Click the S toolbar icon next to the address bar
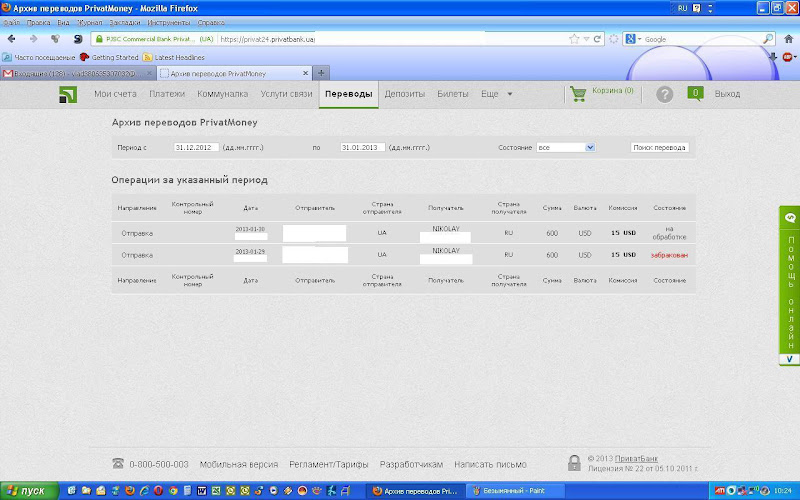 click(78, 39)
